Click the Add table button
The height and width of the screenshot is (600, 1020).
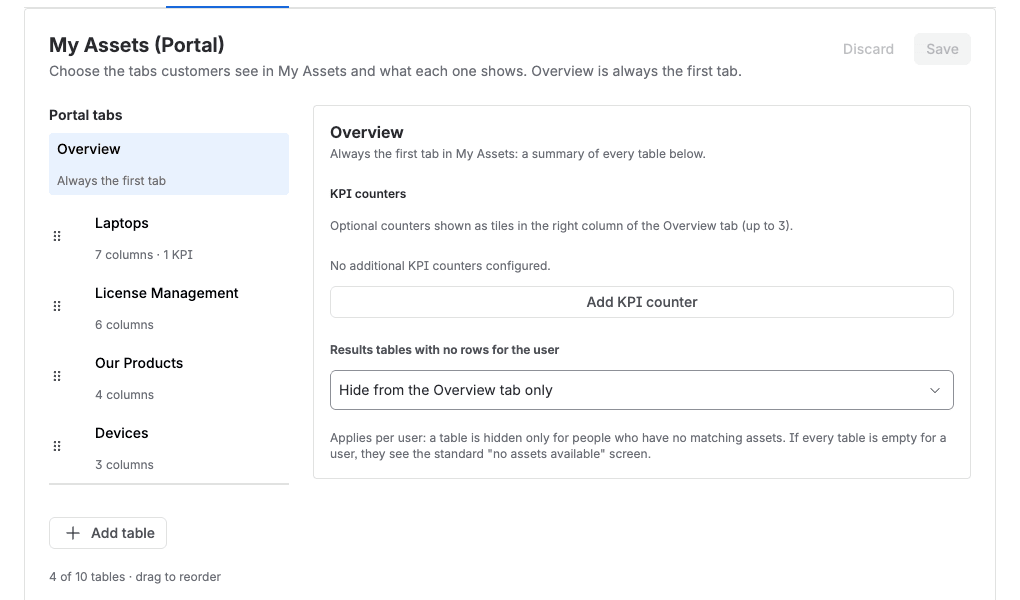coord(108,533)
